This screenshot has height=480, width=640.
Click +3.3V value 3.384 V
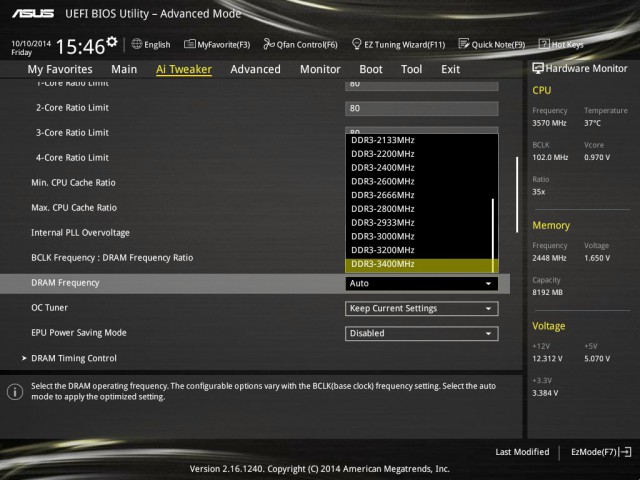point(545,393)
